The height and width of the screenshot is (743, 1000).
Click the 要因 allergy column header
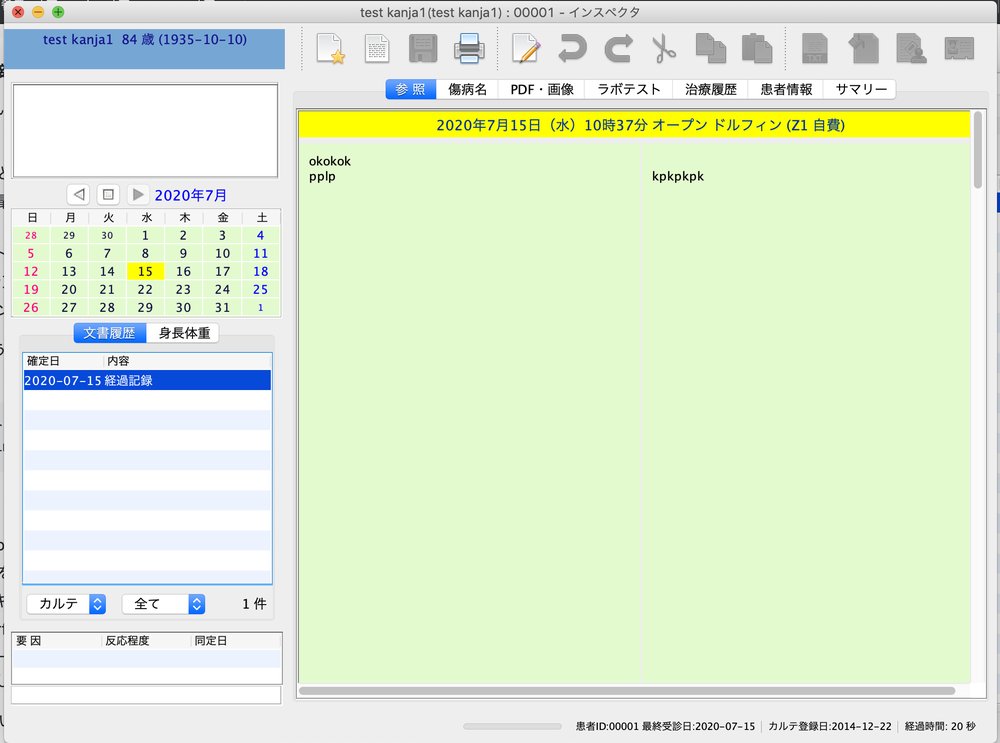coord(57,641)
